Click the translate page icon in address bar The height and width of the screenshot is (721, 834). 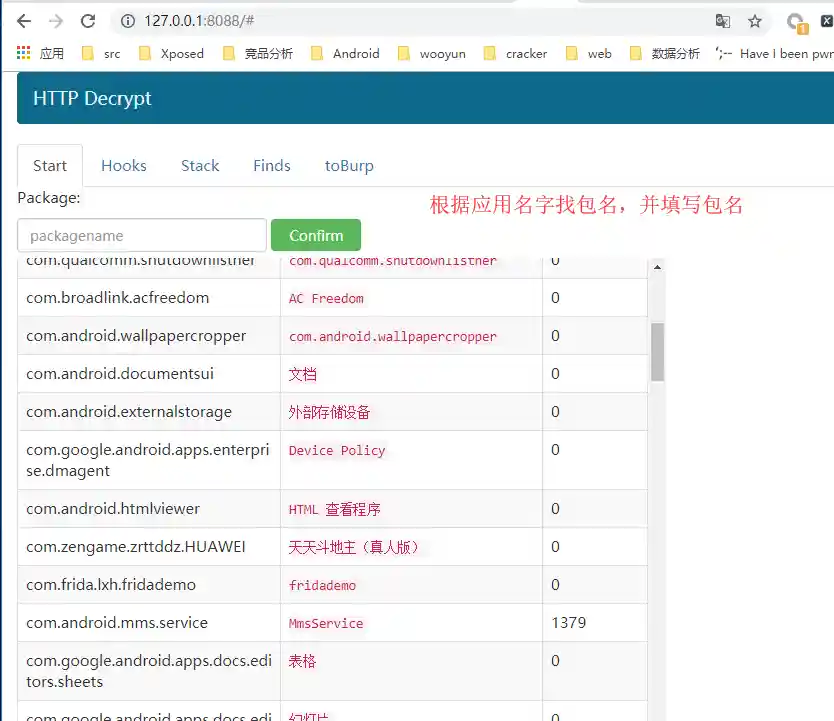click(722, 21)
